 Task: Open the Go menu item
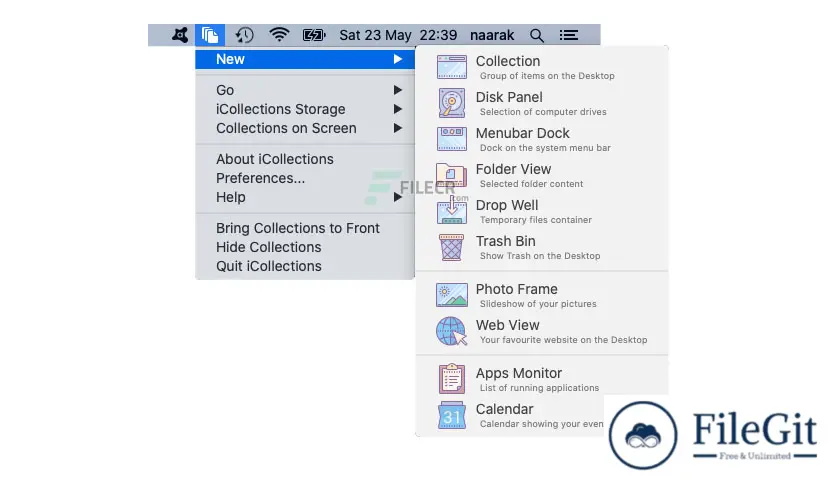click(x=305, y=90)
